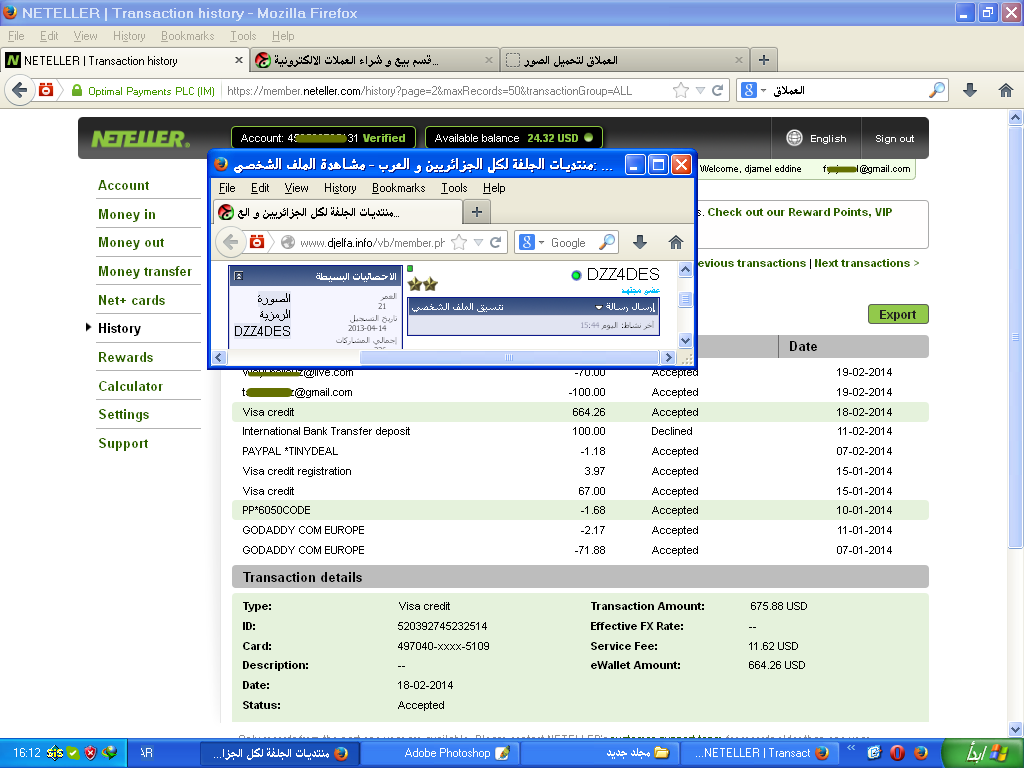
Task: Open Net+ cards in the sidebar
Action: click(131, 300)
